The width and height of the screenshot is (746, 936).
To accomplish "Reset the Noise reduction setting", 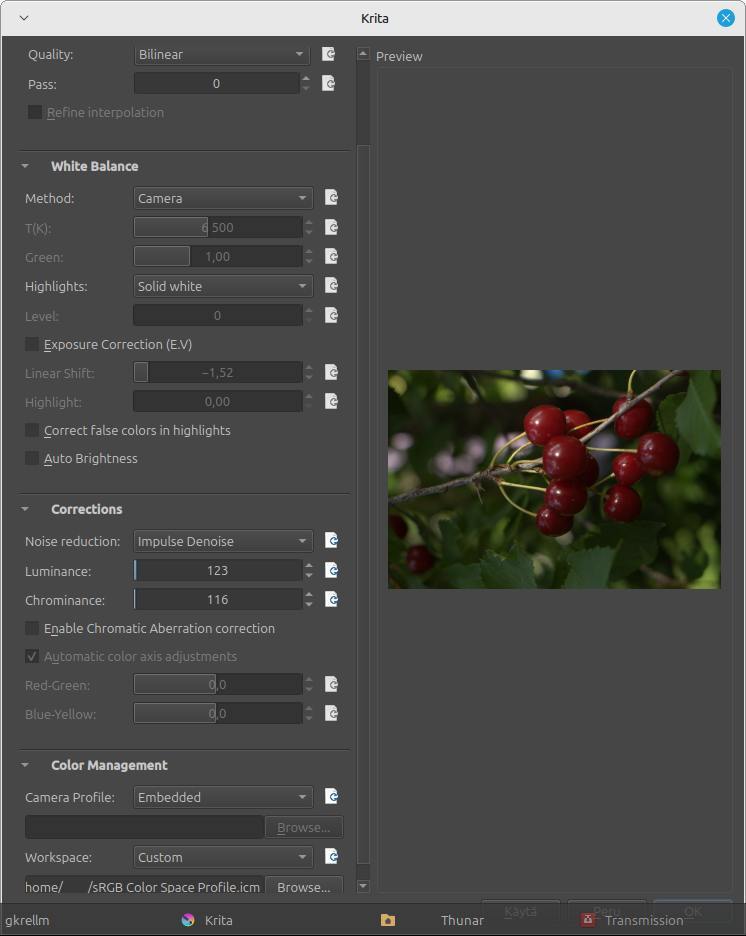I will coord(332,541).
